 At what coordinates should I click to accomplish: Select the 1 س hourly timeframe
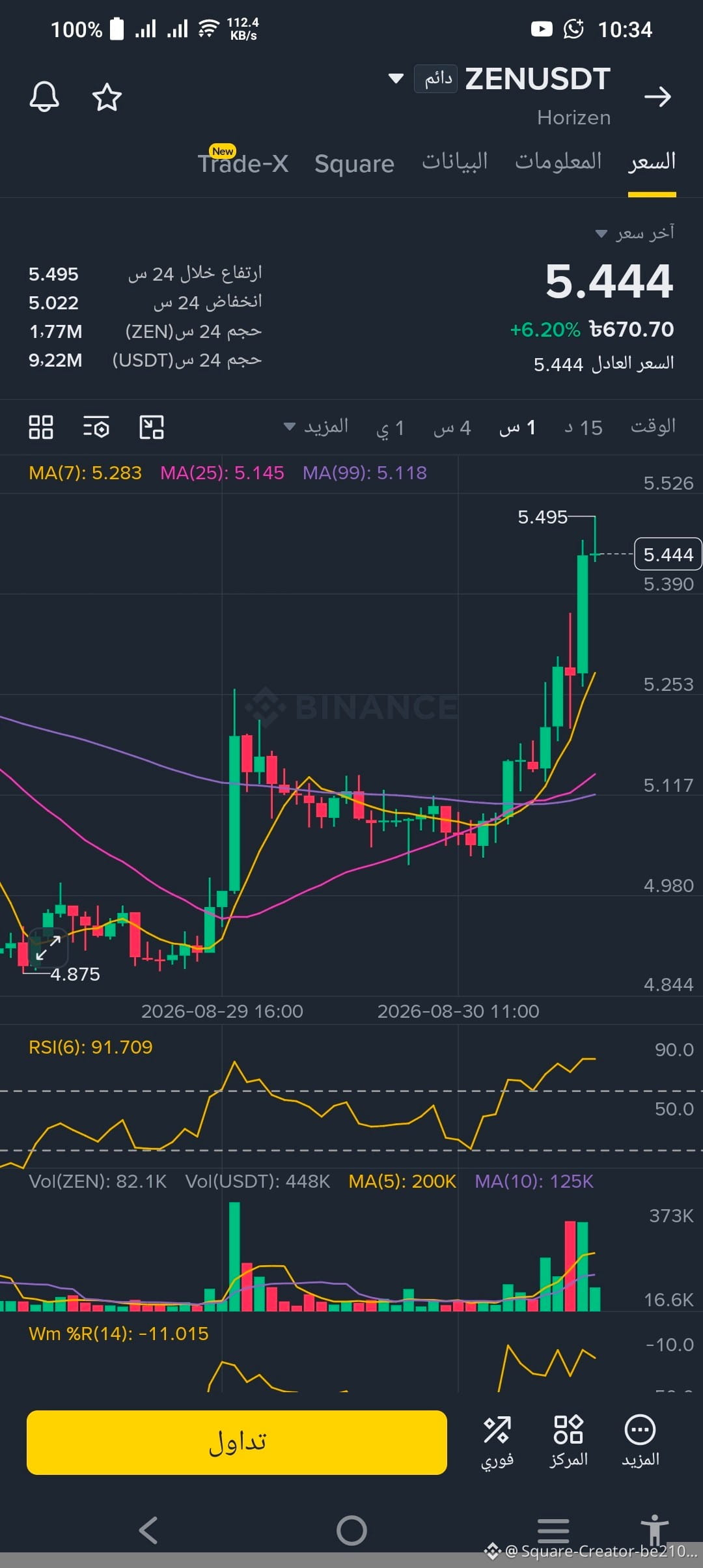coord(518,428)
